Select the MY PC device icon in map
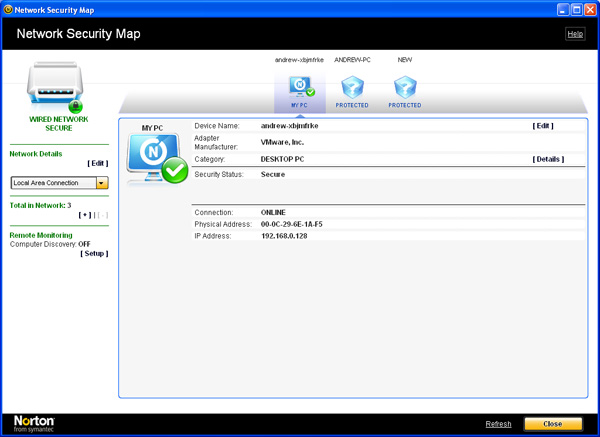Viewport: 600px width, 437px height. (x=301, y=87)
